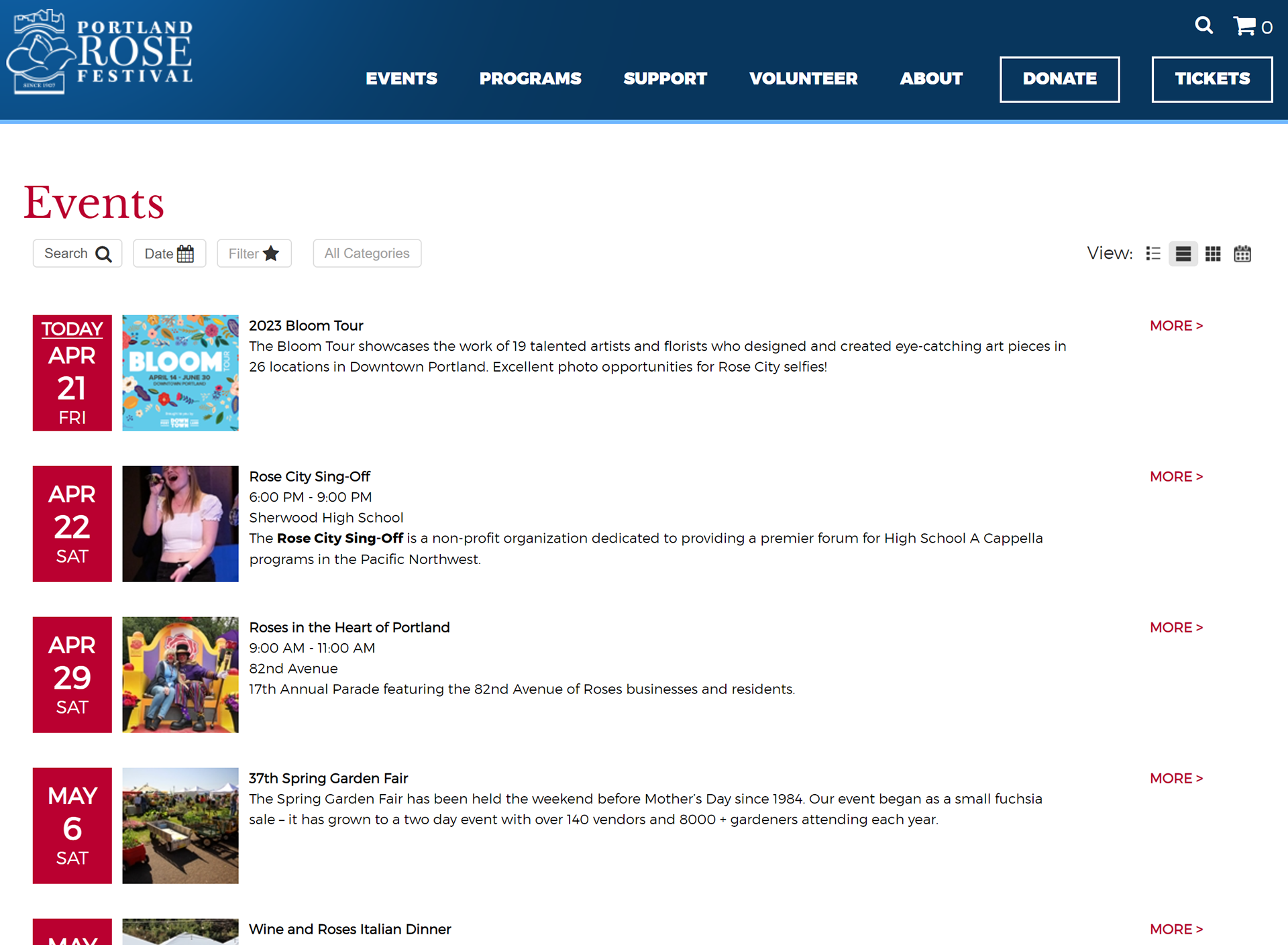
Task: Open the Programs menu
Action: 530,78
